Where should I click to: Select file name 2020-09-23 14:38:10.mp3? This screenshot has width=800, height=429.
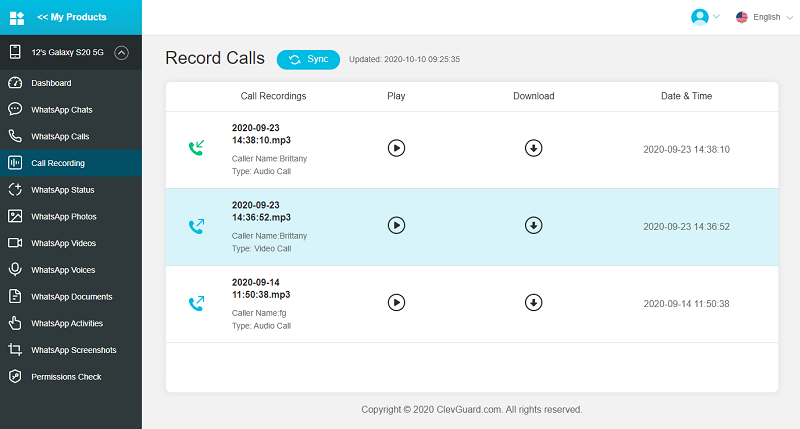261,134
